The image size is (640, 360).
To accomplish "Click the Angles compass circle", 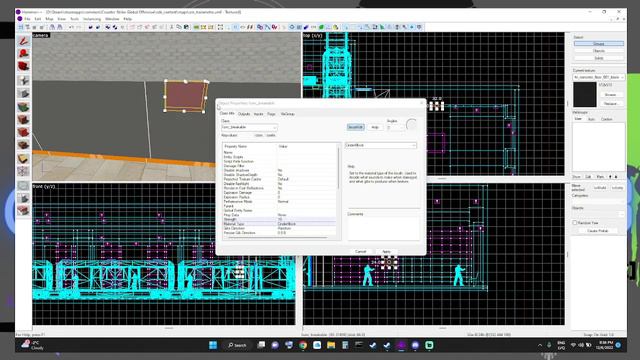I will [411, 124].
